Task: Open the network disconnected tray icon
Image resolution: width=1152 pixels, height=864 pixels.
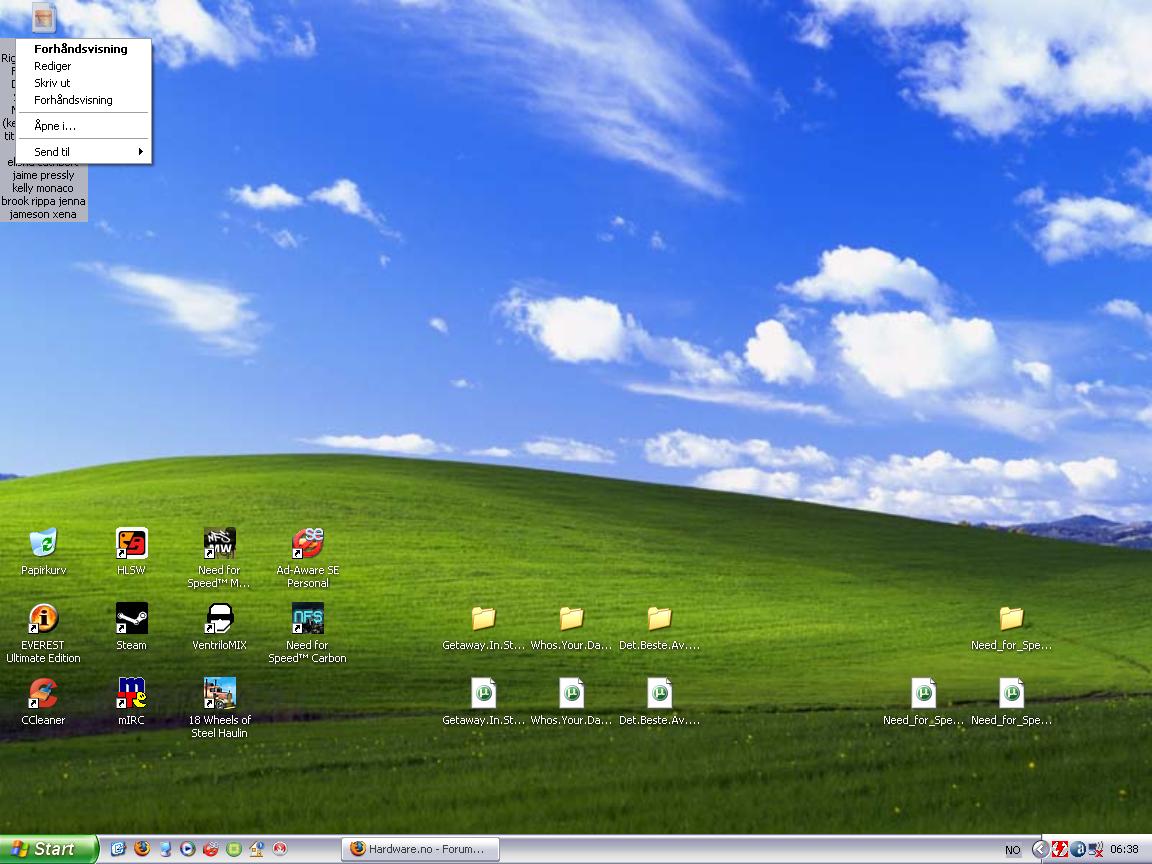Action: 1095,849
